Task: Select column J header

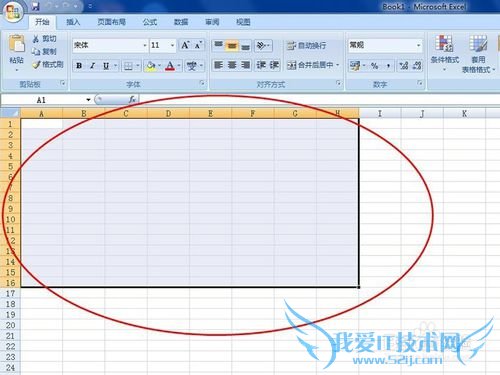Action: tap(422, 114)
